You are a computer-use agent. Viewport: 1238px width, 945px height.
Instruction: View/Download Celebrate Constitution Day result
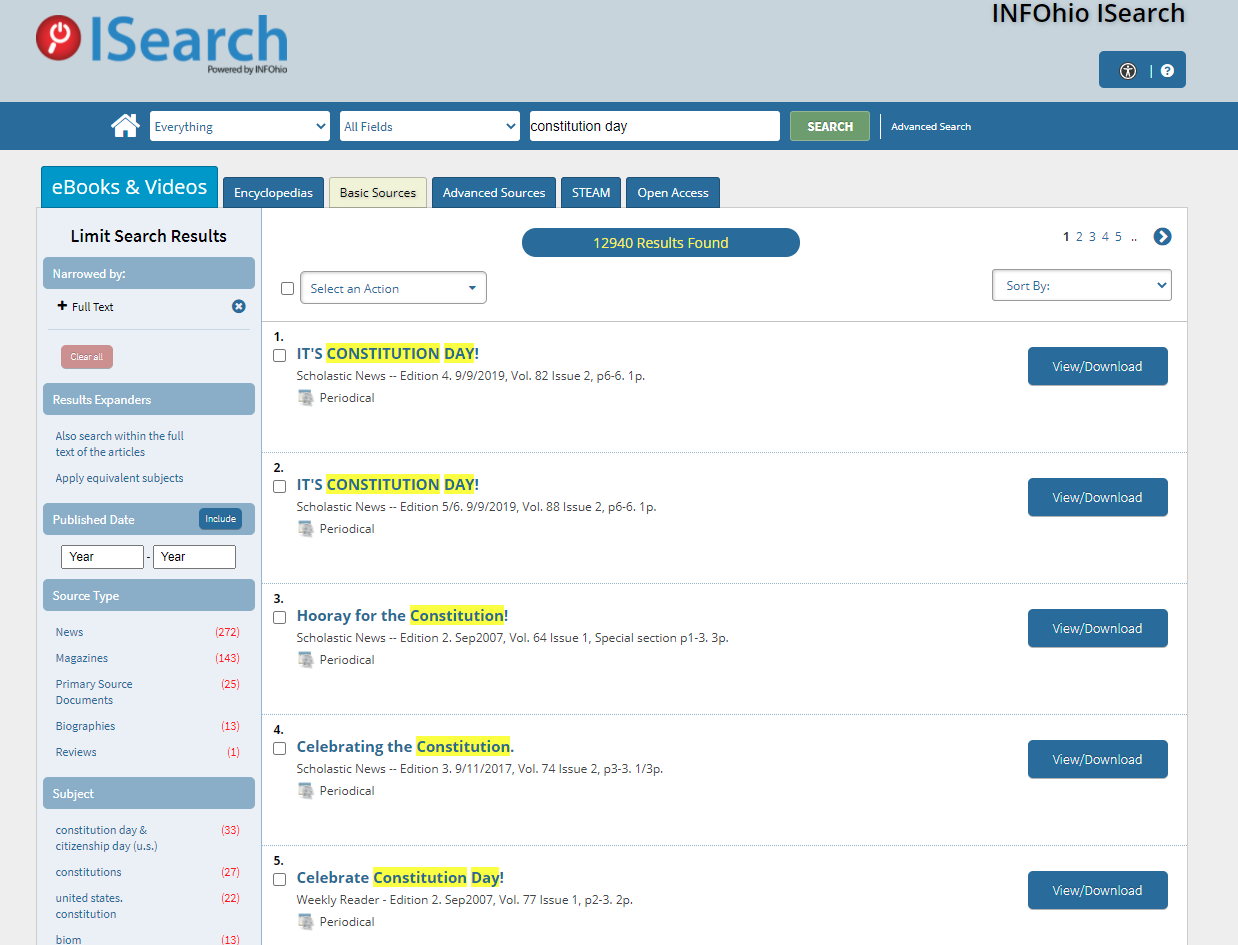[x=1098, y=890]
